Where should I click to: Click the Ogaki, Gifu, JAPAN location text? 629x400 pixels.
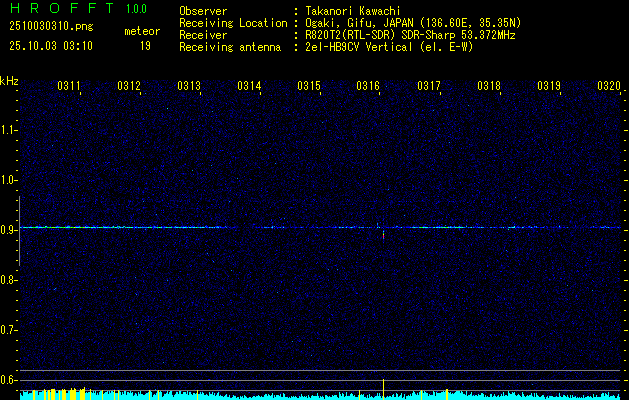point(413,23)
